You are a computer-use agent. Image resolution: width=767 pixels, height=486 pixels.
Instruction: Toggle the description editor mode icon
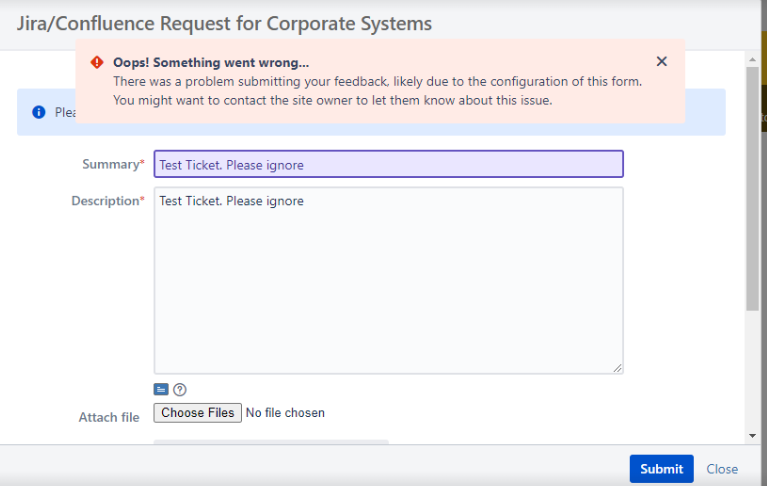coord(161,389)
